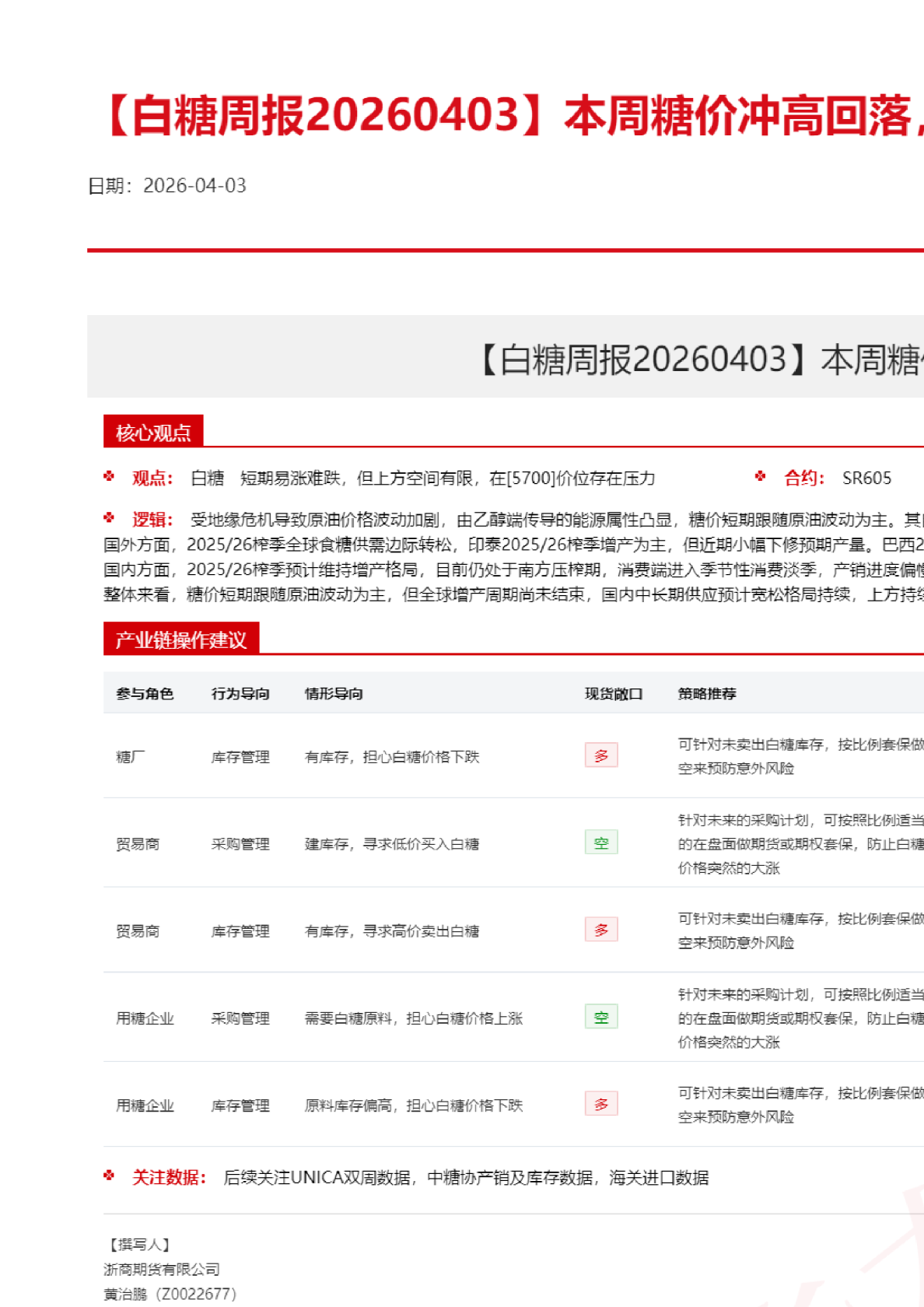The height and width of the screenshot is (1307, 924).
Task: Click the 参与角色 column header
Action: pyautogui.click(x=145, y=693)
